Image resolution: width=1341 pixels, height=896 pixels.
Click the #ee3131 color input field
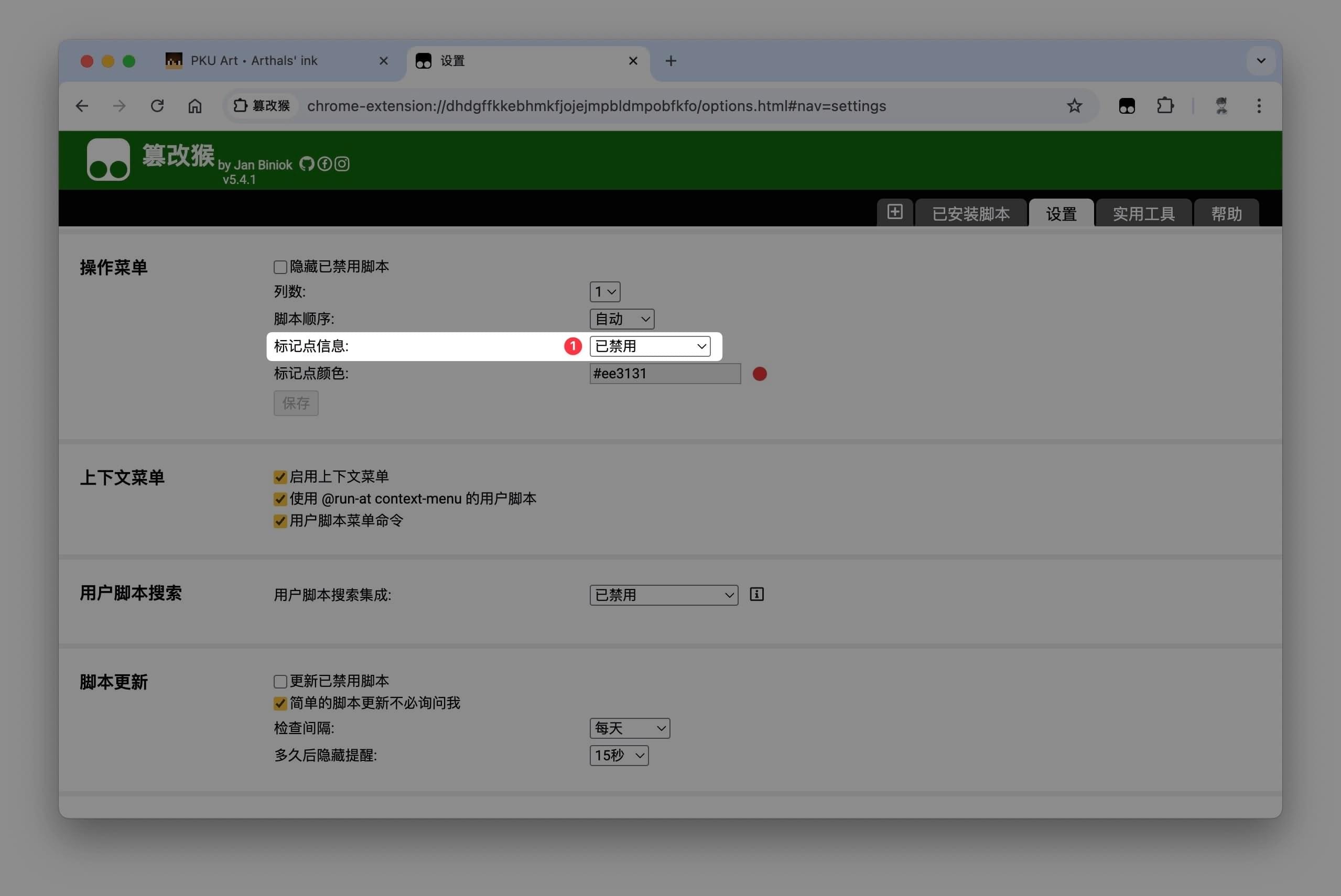pyautogui.click(x=665, y=374)
